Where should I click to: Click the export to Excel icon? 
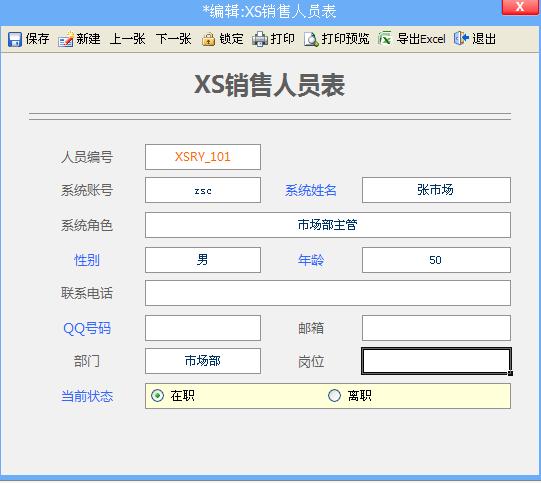point(385,38)
